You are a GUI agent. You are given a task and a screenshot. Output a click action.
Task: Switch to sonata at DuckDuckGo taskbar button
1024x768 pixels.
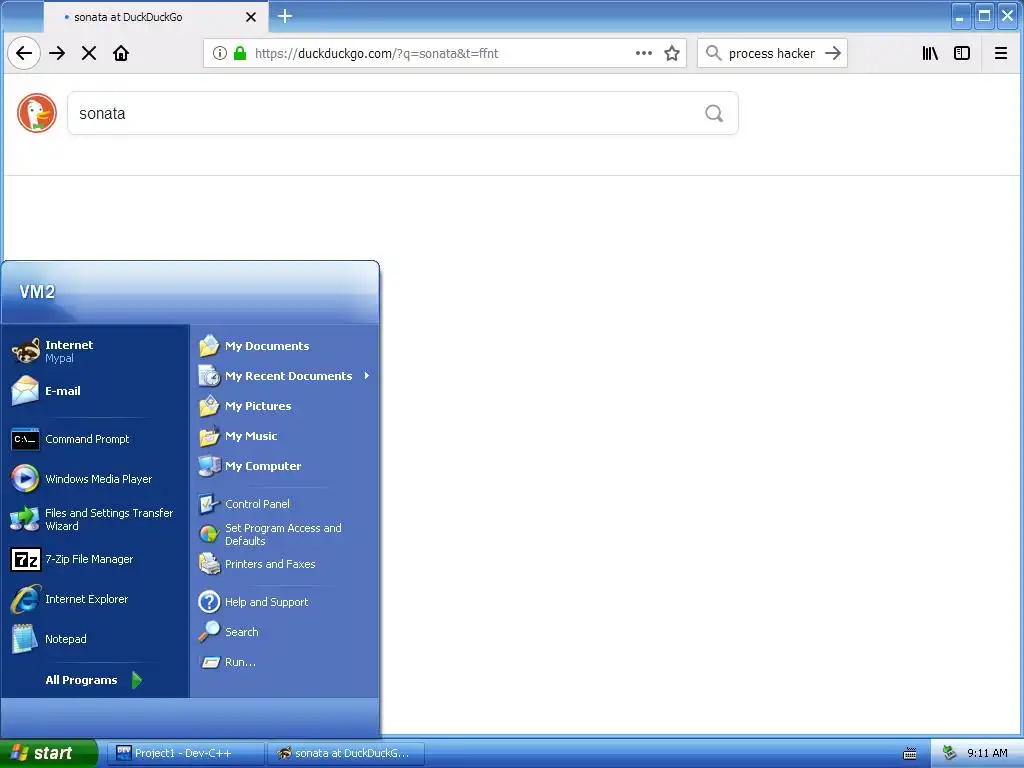coord(346,753)
